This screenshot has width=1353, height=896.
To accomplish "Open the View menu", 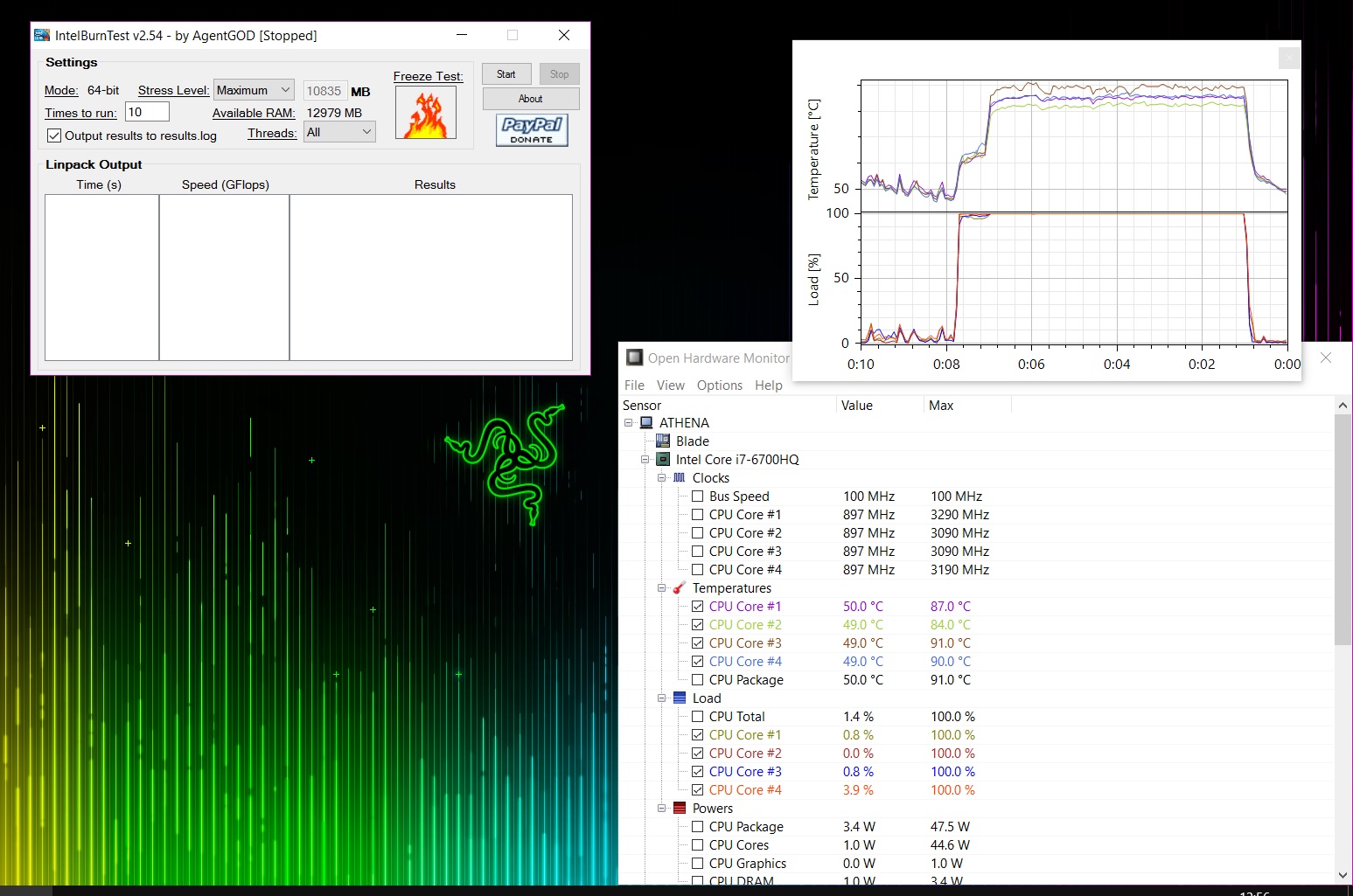I will tap(671, 385).
